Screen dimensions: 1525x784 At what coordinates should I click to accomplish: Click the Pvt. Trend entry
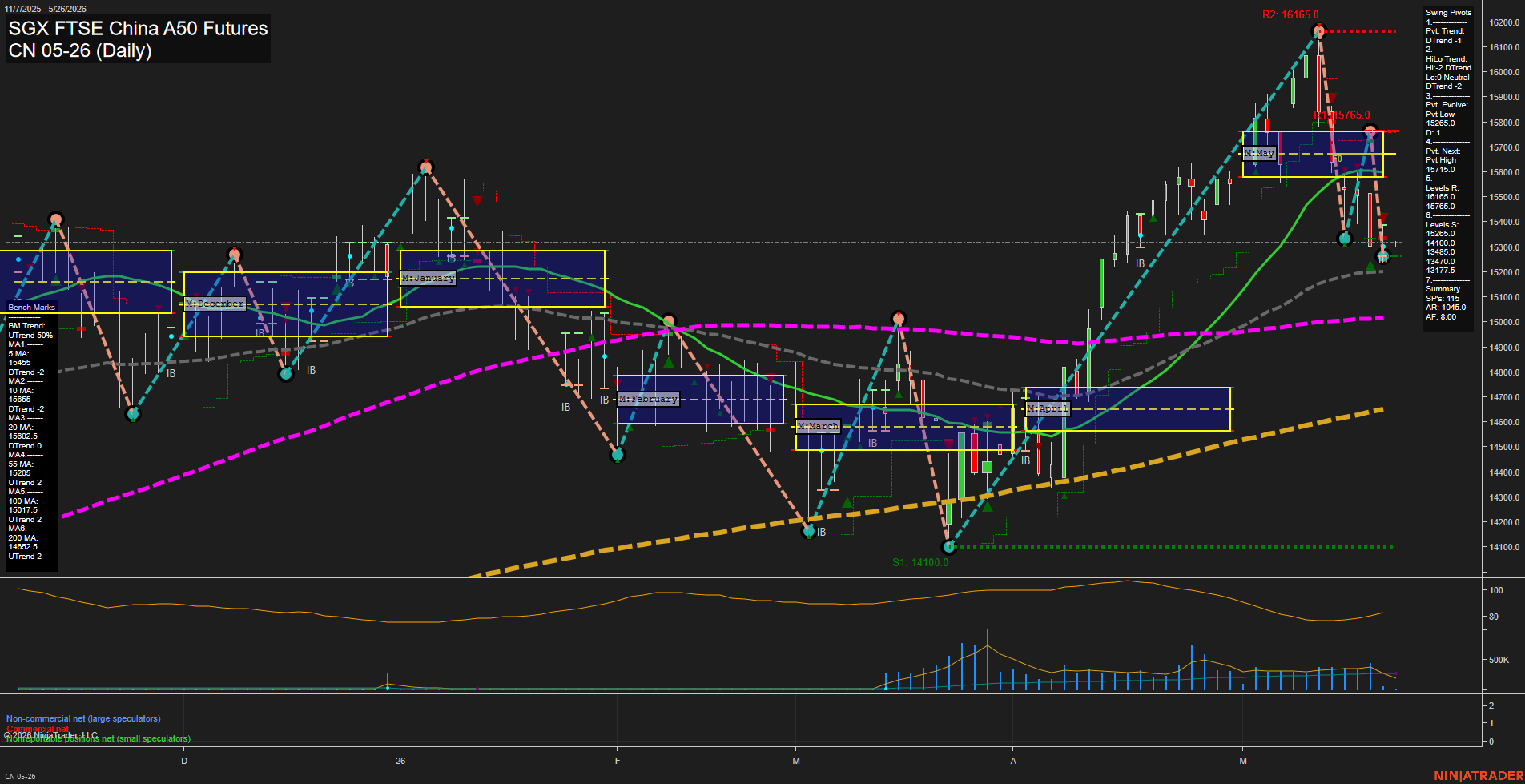click(1445, 36)
